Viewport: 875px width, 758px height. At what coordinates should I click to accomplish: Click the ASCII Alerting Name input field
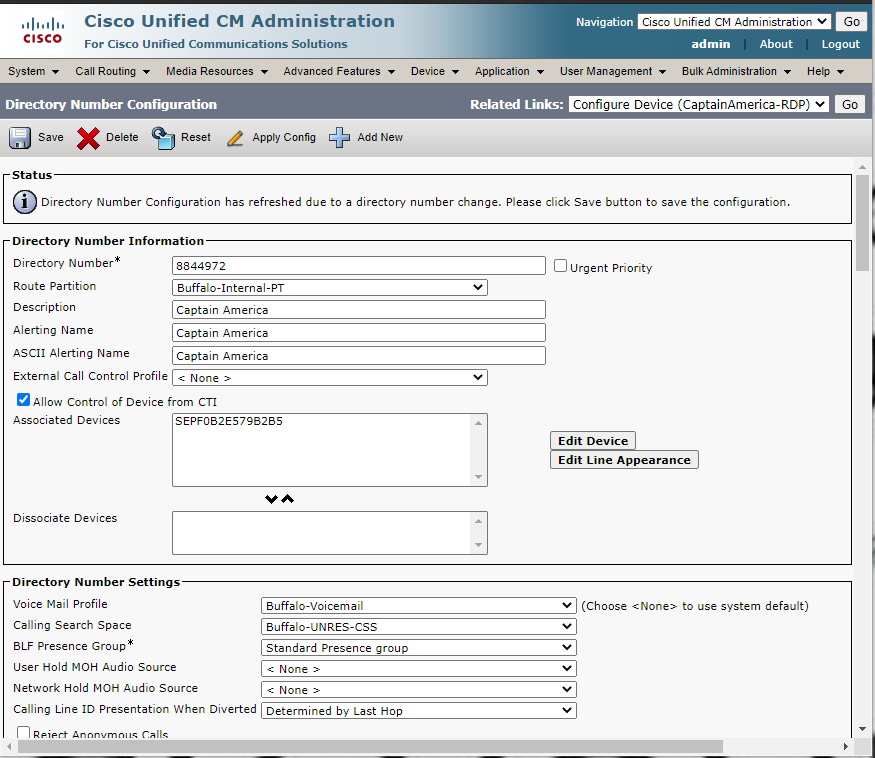[359, 356]
